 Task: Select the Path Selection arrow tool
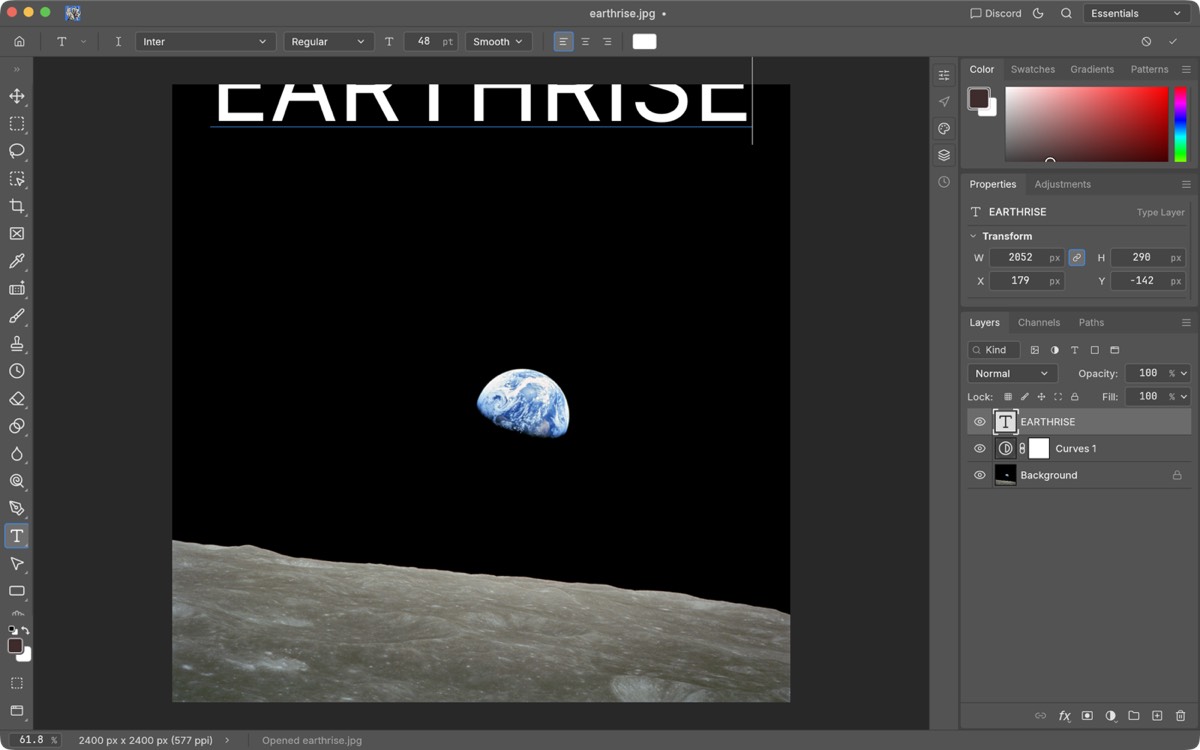(17, 564)
